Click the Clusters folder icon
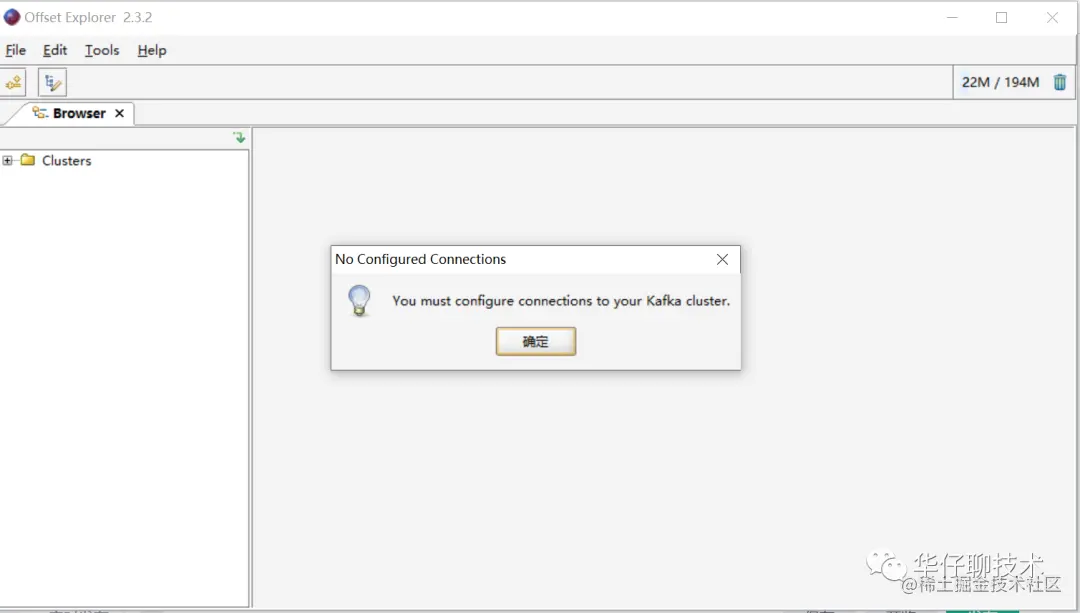This screenshot has width=1080, height=613. 28,160
